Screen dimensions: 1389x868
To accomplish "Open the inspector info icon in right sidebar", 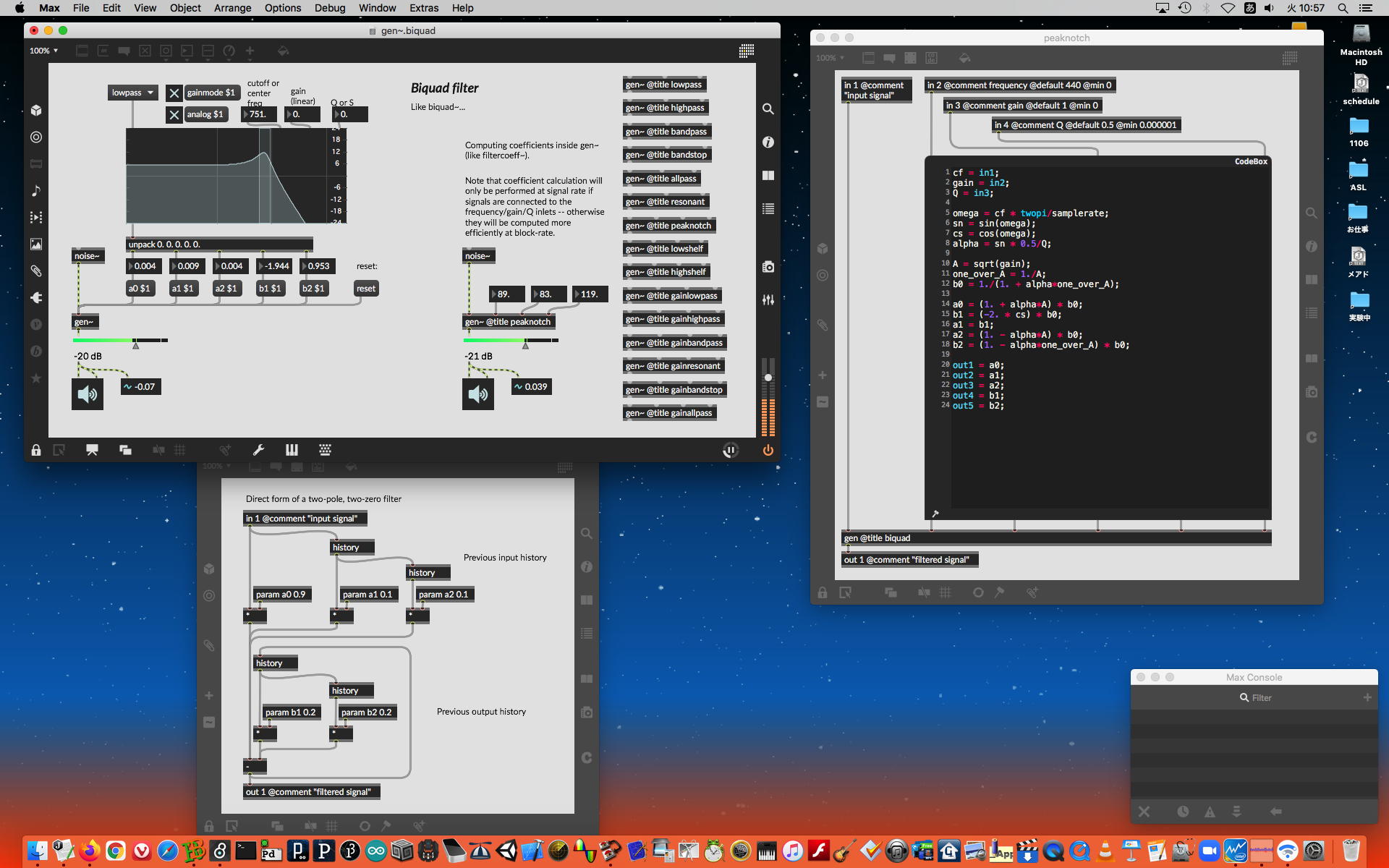I will coord(768,142).
